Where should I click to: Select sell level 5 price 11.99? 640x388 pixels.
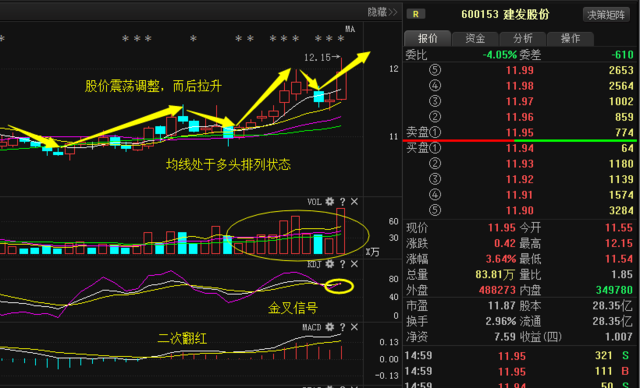(520, 70)
